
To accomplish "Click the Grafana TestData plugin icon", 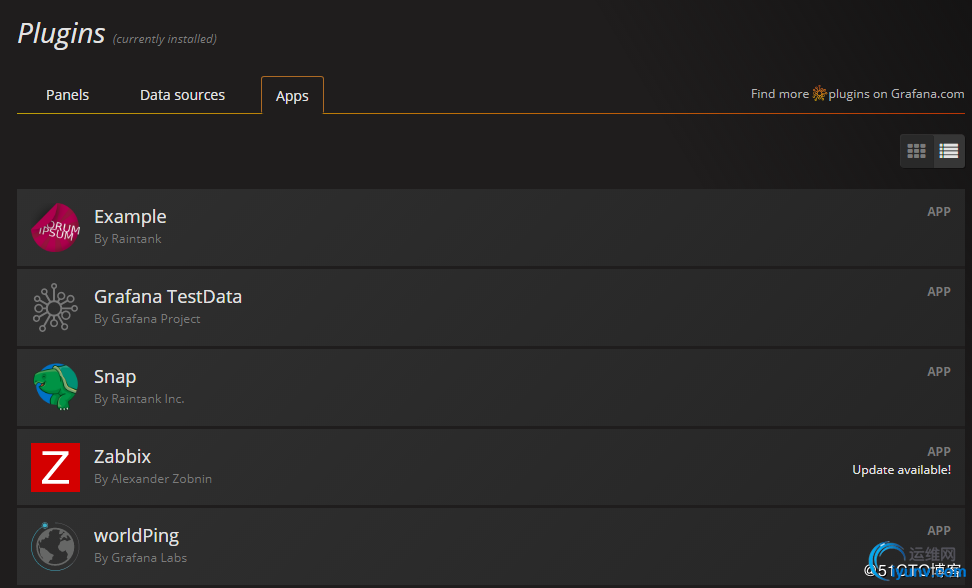I will 55,308.
